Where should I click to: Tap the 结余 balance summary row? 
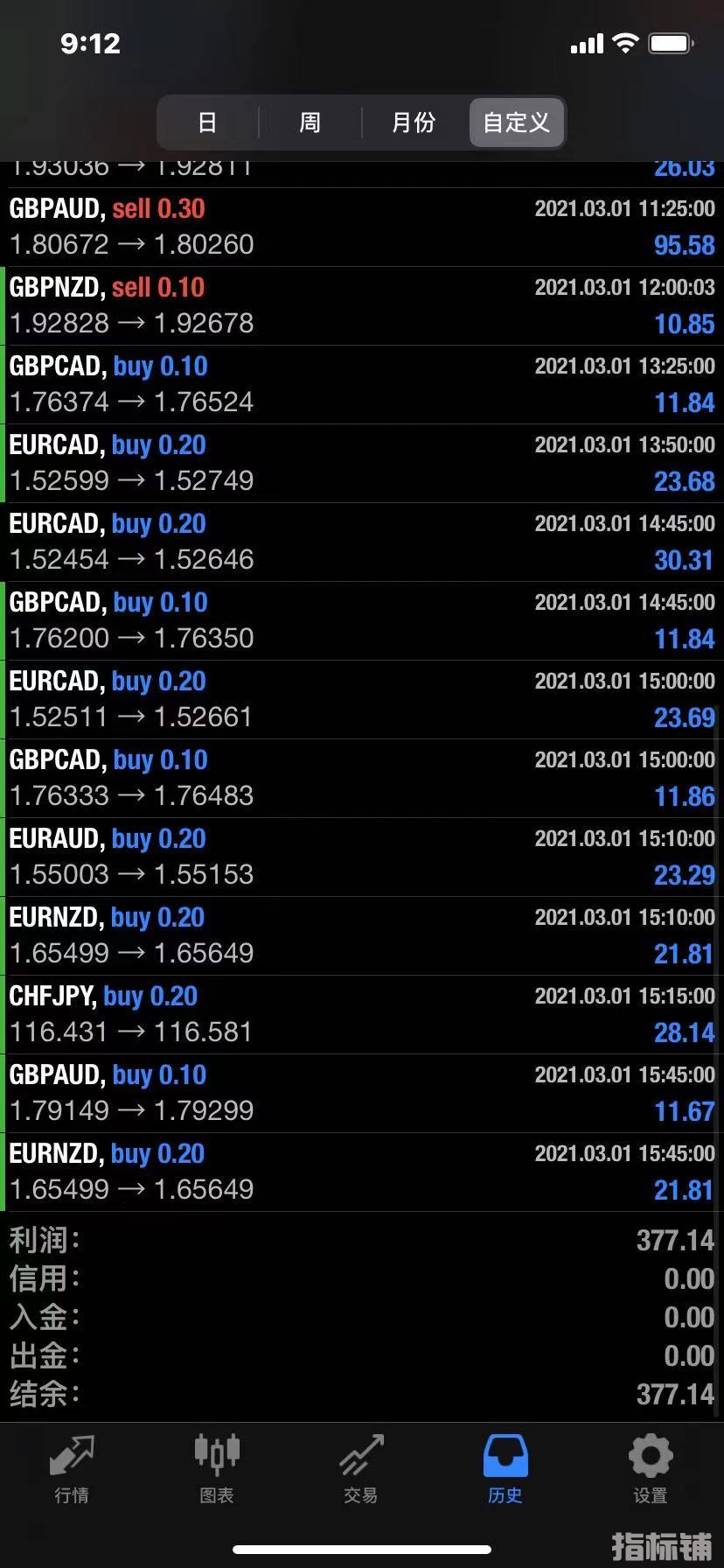point(362,1394)
